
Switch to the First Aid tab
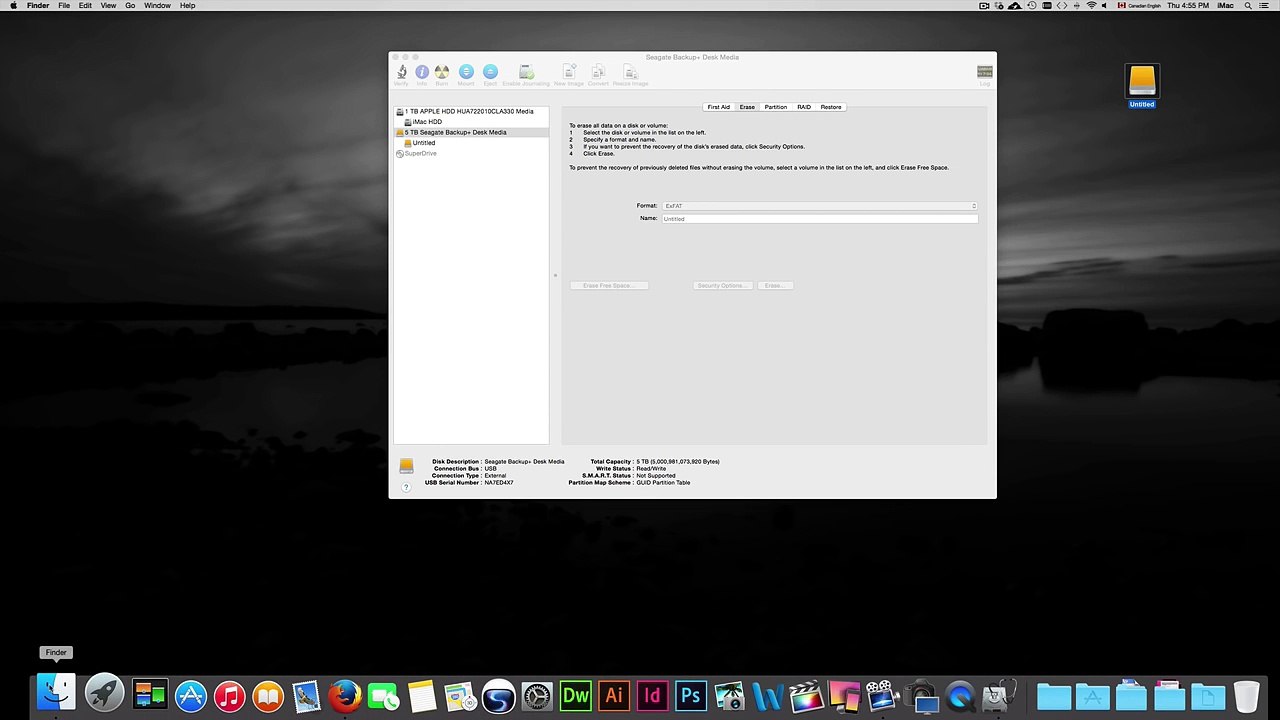(x=719, y=107)
